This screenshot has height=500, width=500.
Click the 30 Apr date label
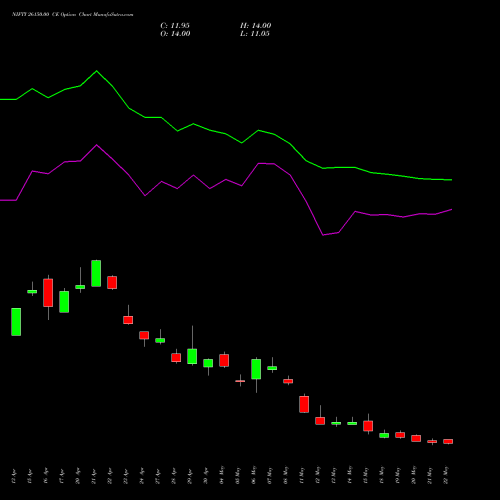[206, 476]
